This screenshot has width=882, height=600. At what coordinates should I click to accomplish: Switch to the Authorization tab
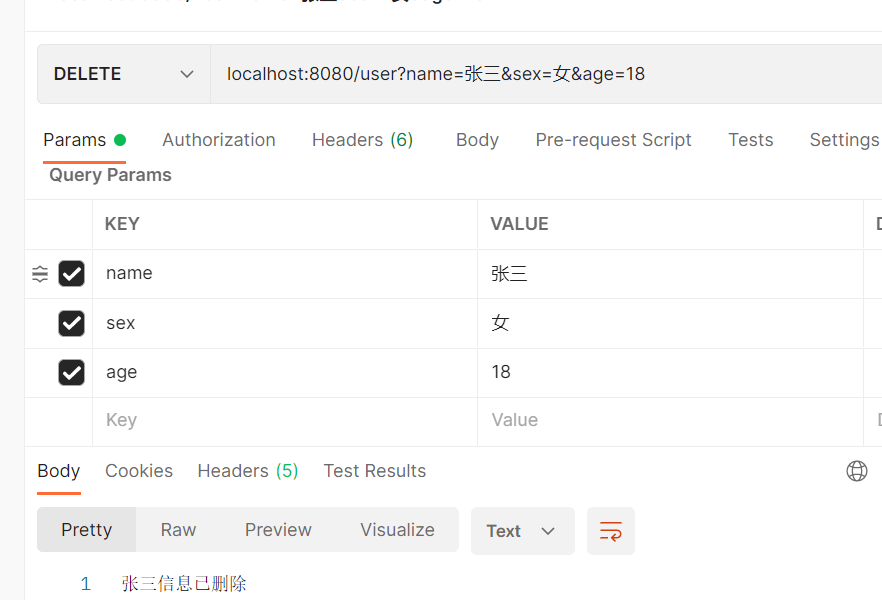click(x=219, y=139)
